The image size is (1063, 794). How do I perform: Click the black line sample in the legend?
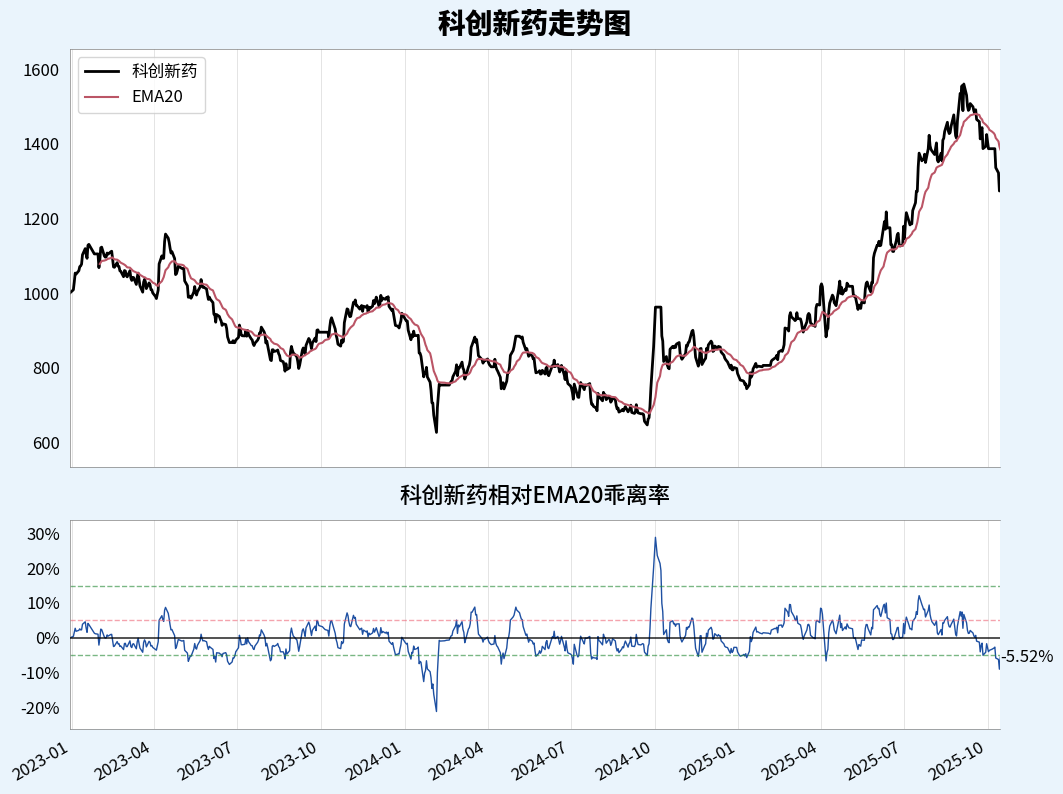coord(102,71)
